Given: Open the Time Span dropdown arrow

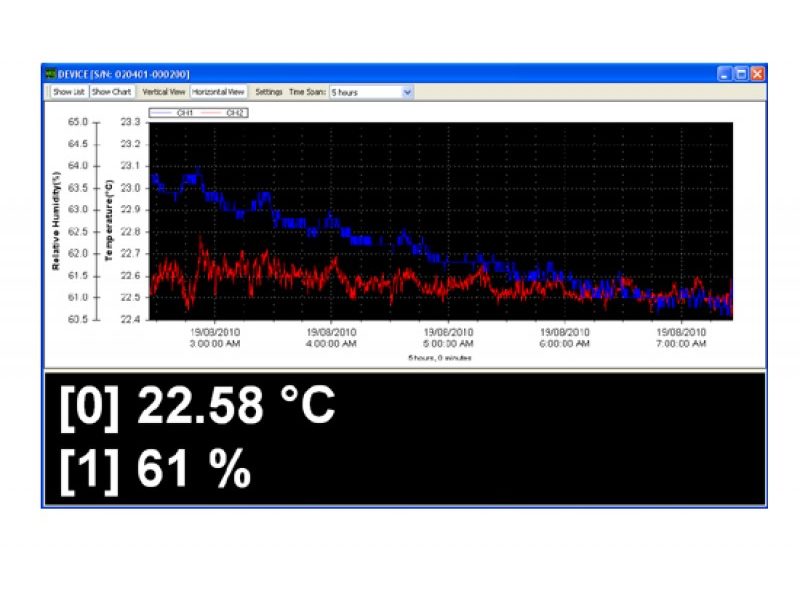Looking at the screenshot, I should coord(407,92).
